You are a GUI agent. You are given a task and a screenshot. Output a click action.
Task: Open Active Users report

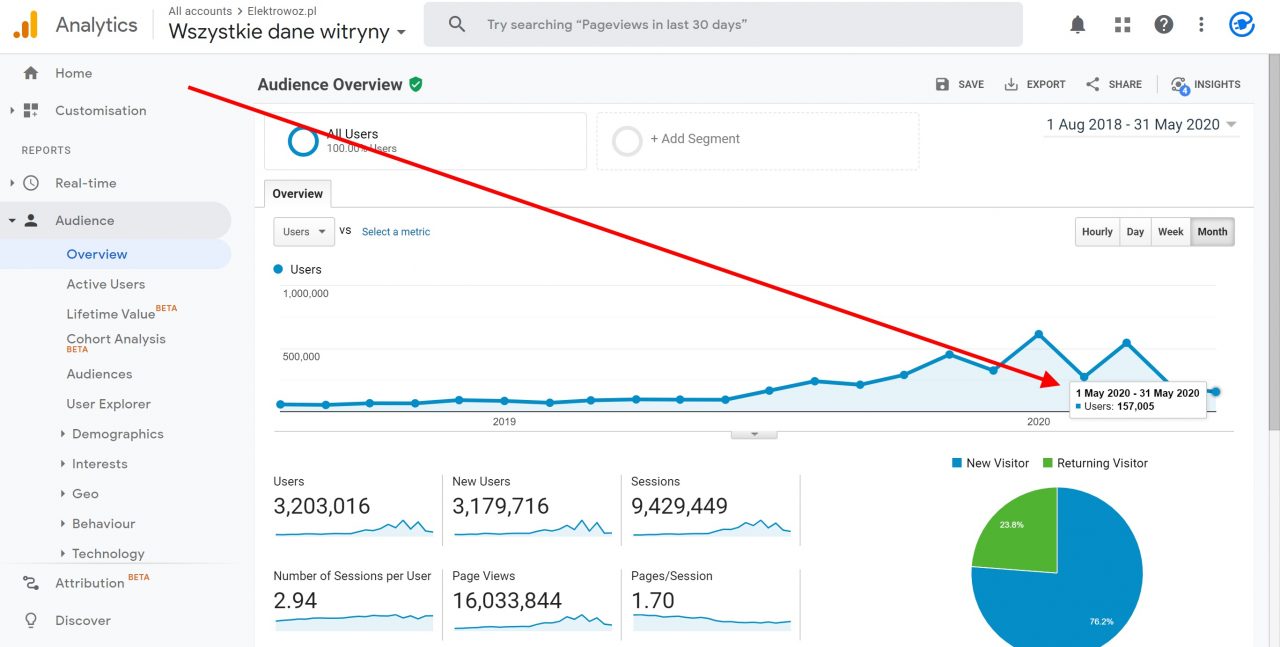point(106,284)
